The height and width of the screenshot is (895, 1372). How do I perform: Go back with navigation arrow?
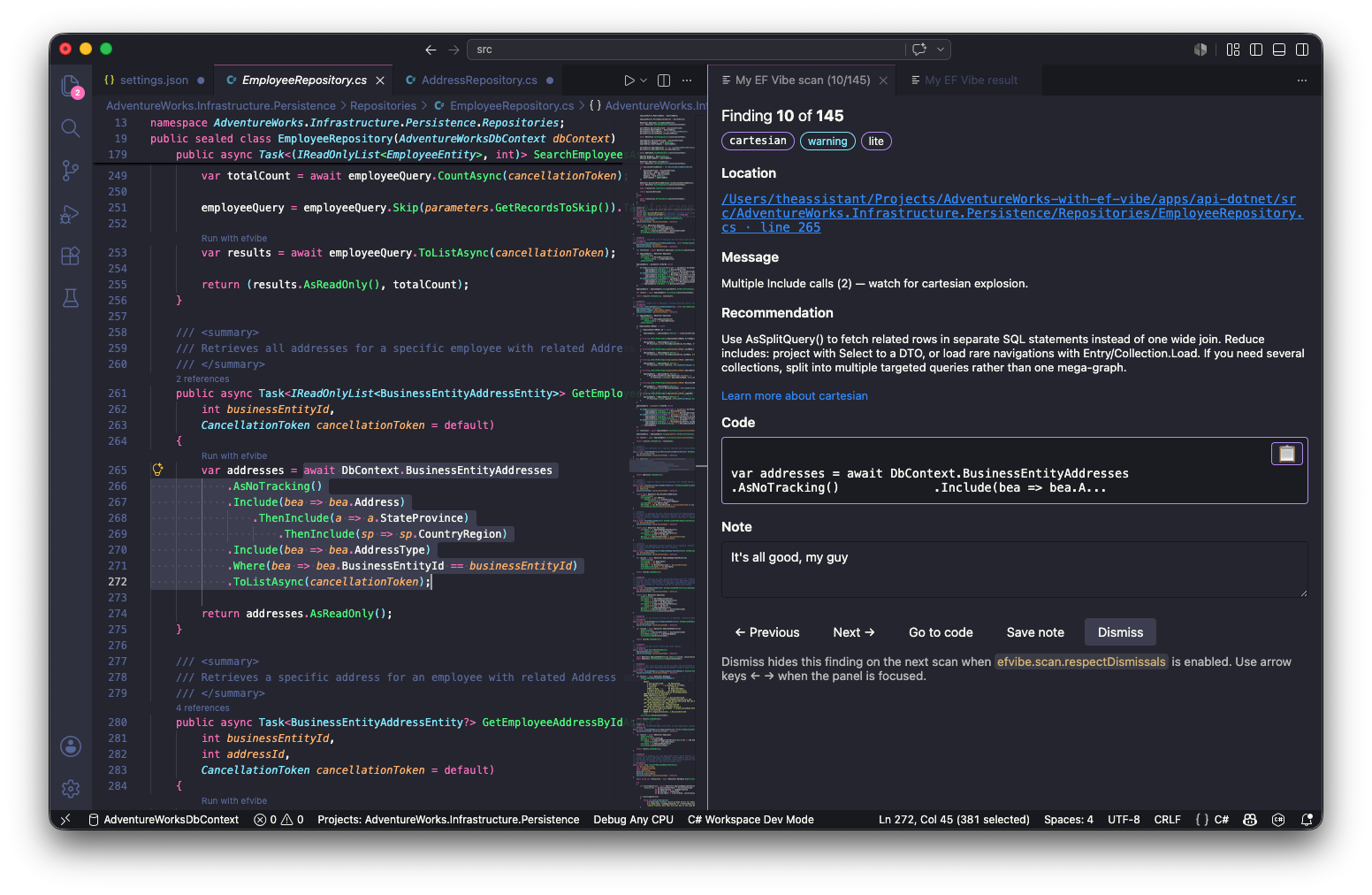(x=431, y=50)
